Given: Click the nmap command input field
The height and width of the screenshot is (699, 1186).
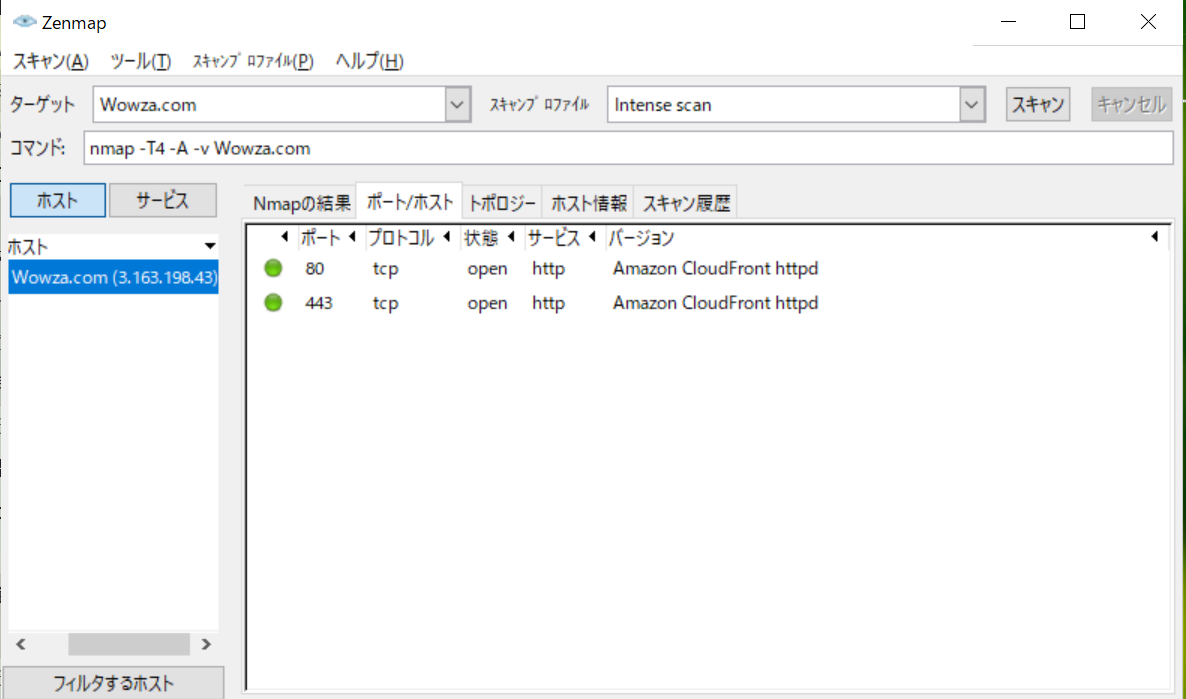Looking at the screenshot, I should click(629, 148).
